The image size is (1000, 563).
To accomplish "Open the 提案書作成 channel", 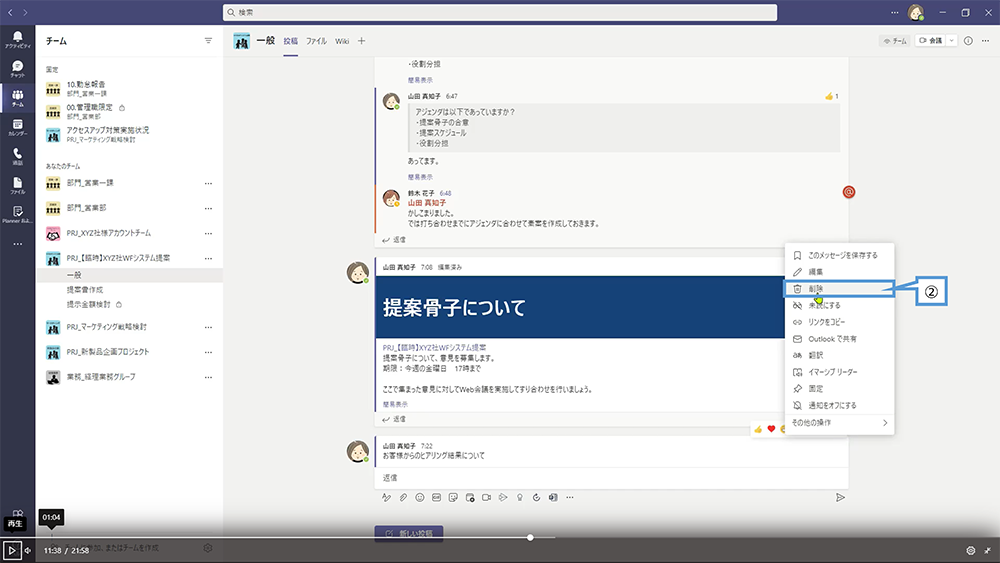I will tap(85, 289).
